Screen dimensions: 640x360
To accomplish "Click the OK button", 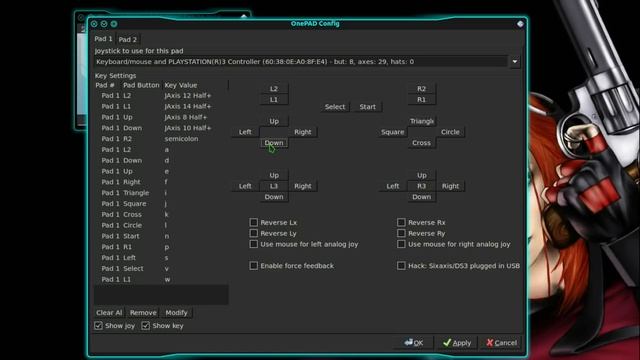I will click(x=414, y=343).
